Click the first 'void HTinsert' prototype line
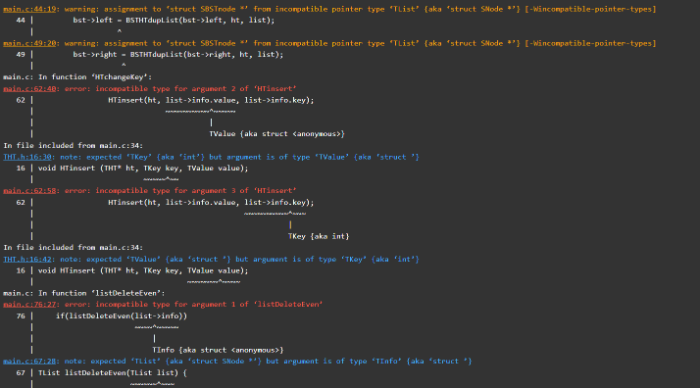This screenshot has height=388, width=700. click(x=143, y=168)
